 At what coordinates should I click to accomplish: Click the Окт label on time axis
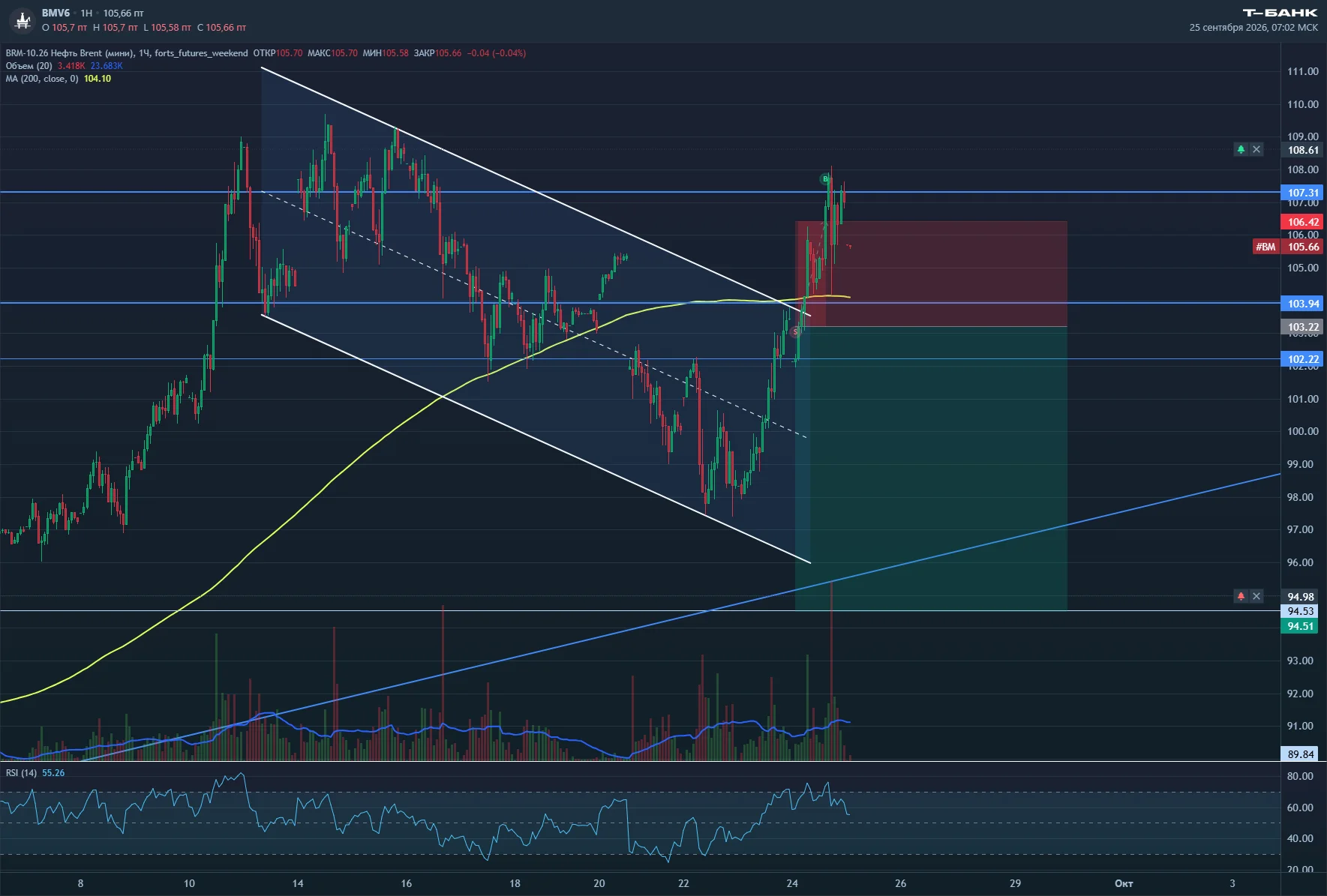1124,883
